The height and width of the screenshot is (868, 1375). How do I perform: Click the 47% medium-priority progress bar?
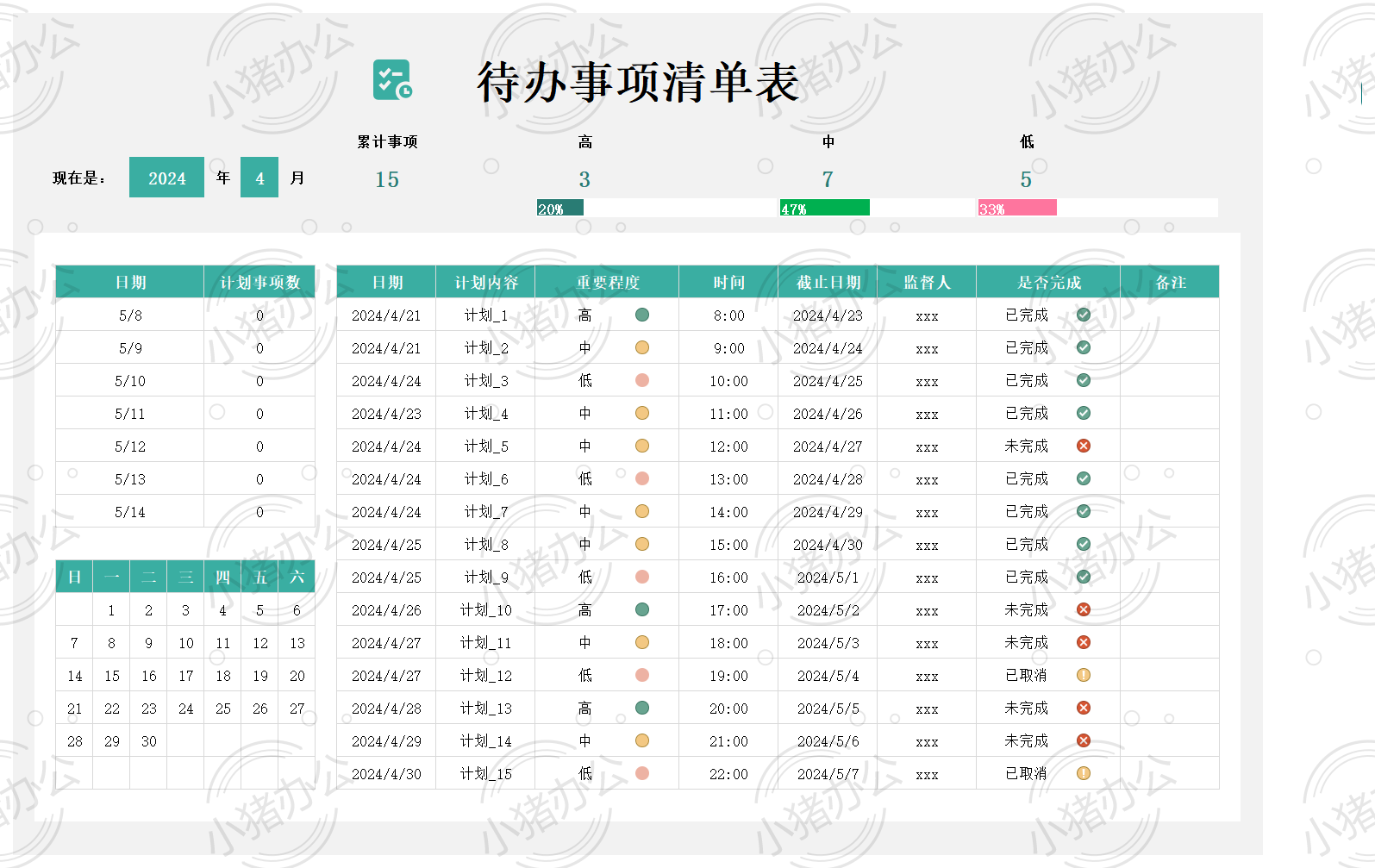pyautogui.click(x=825, y=208)
